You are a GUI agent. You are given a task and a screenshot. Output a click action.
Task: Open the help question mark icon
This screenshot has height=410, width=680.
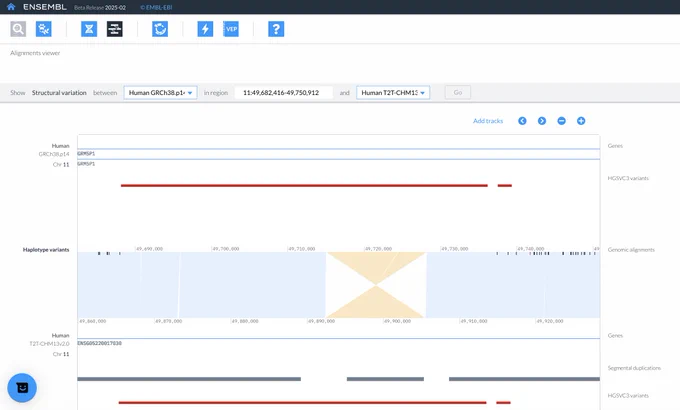pos(276,29)
